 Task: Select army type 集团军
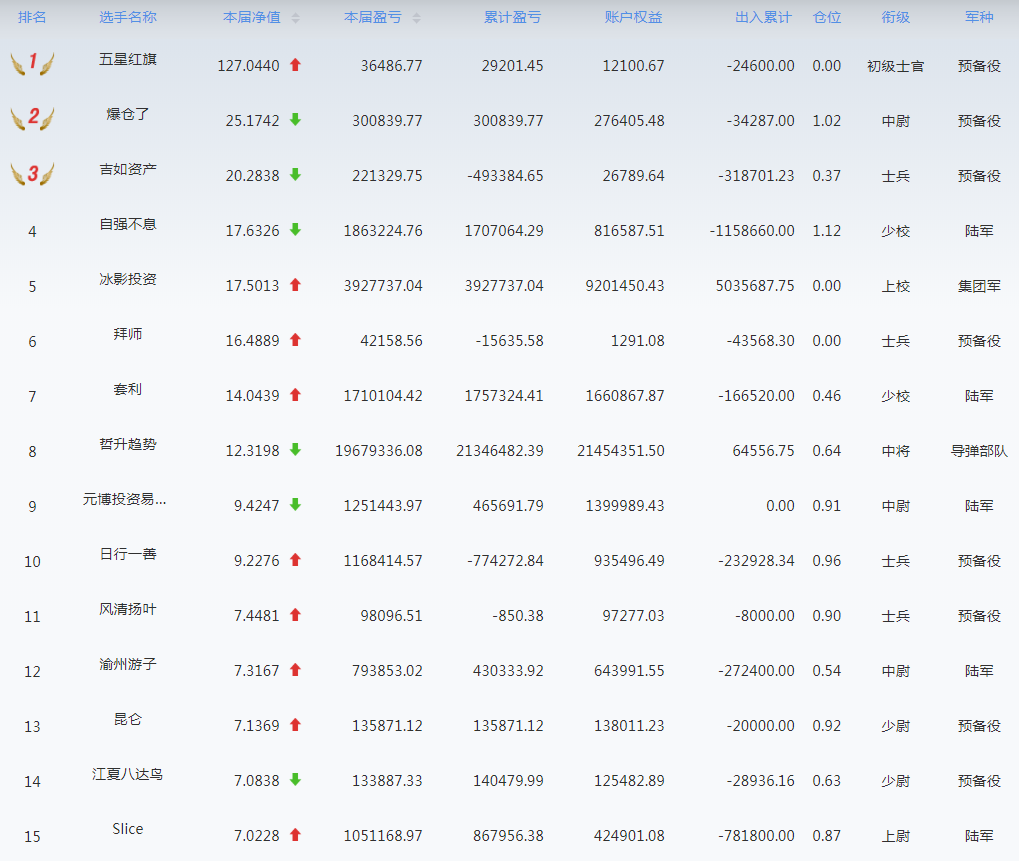click(979, 286)
